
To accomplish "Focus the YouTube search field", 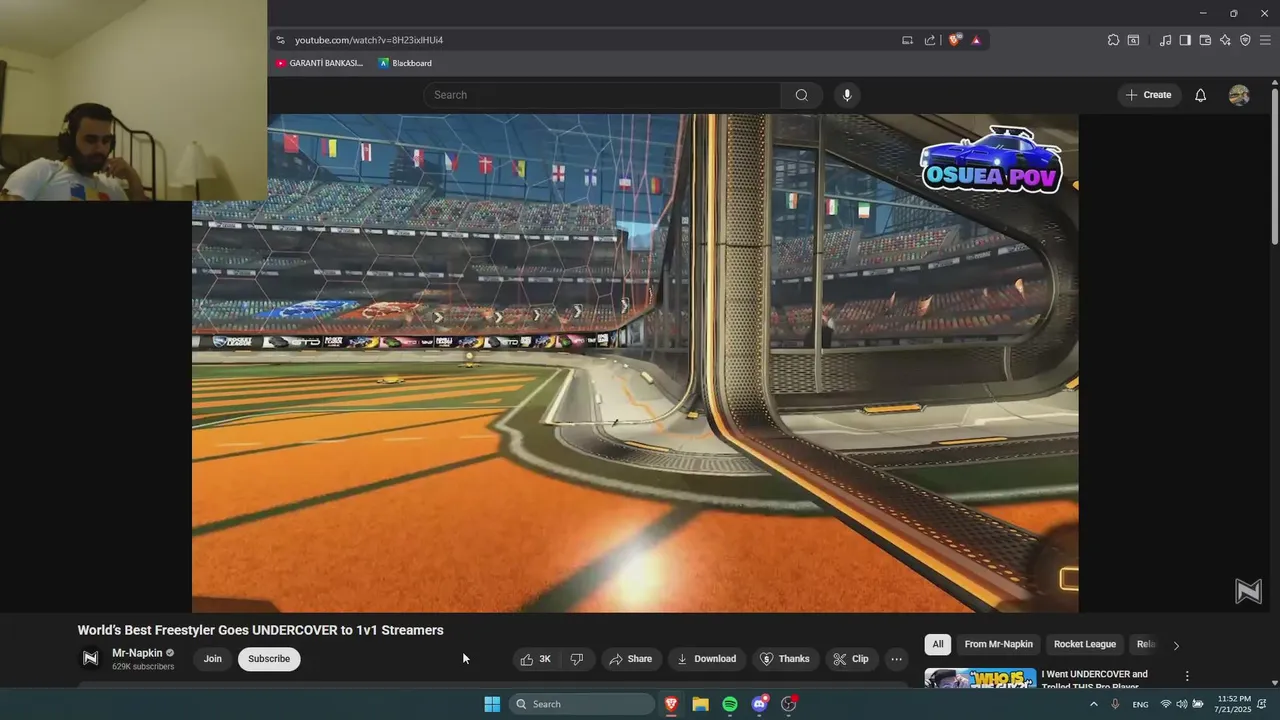I will 602,95.
